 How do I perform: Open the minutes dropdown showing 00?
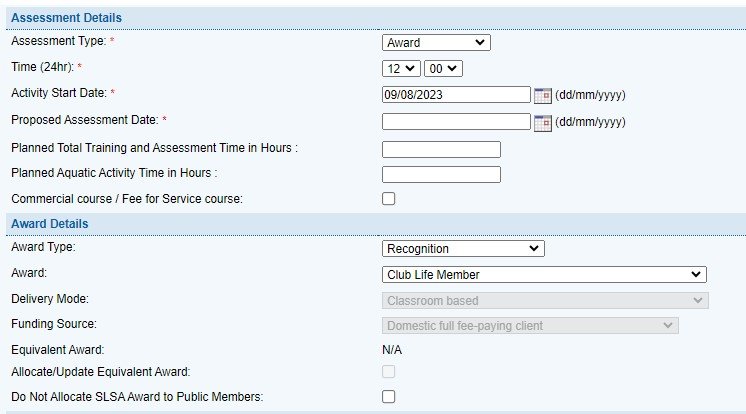point(443,68)
